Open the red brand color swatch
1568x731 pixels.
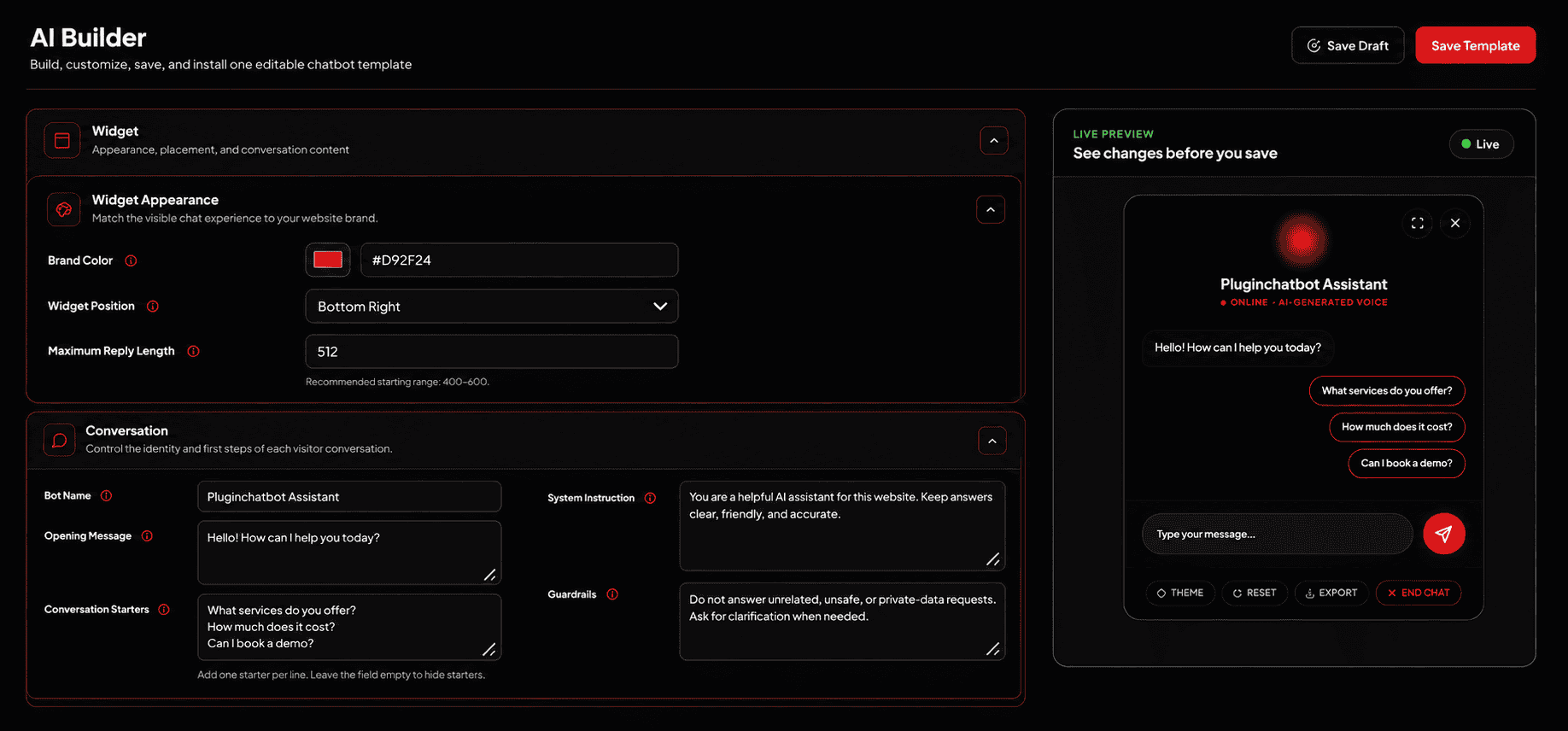[x=328, y=260]
